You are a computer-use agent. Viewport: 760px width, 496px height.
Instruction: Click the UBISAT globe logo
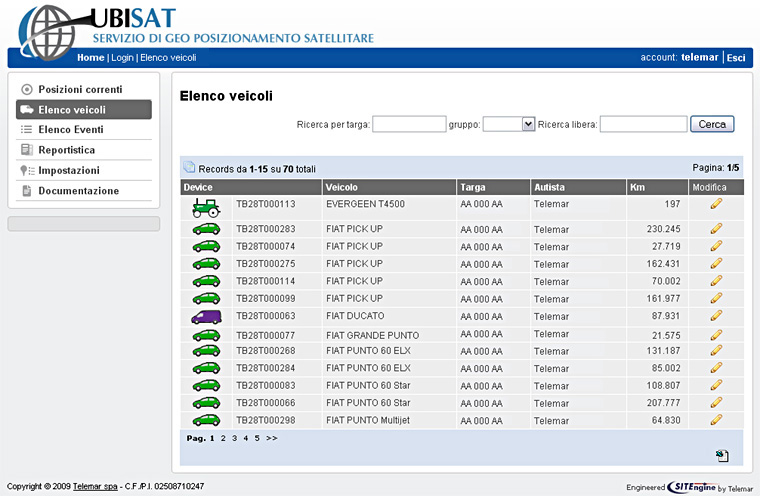click(x=48, y=32)
